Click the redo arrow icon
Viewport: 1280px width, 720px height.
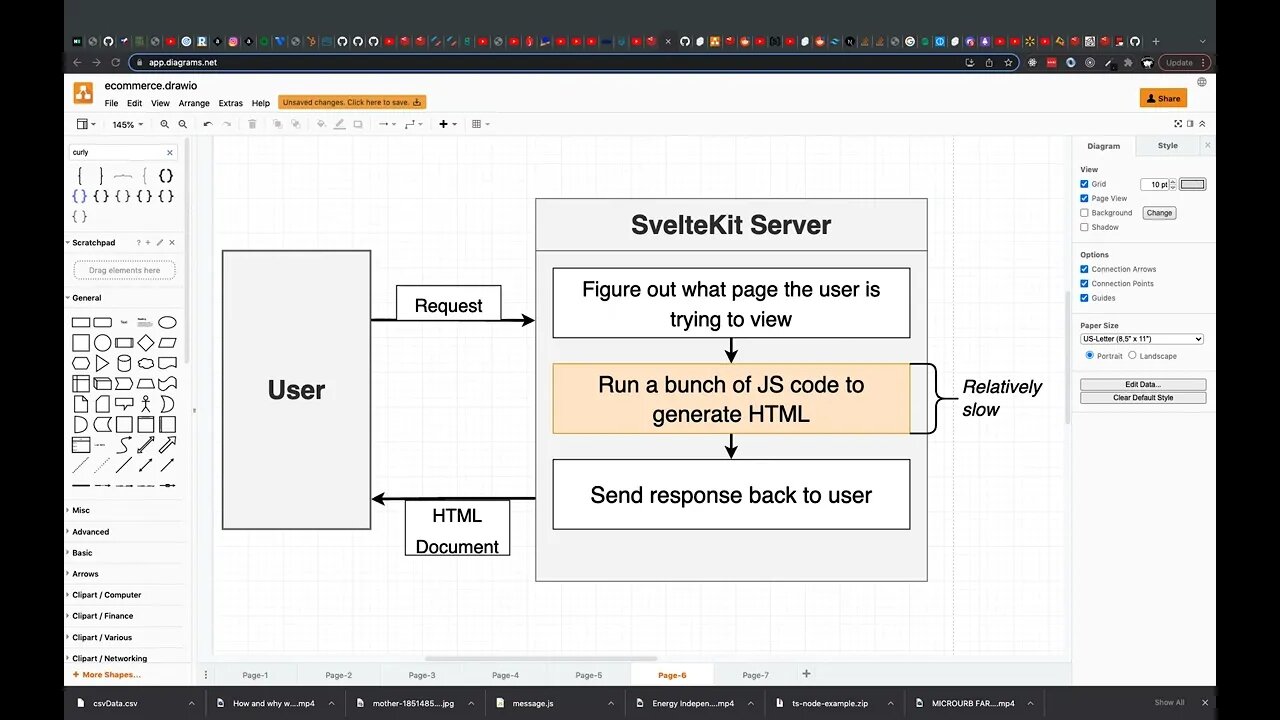coord(227,124)
